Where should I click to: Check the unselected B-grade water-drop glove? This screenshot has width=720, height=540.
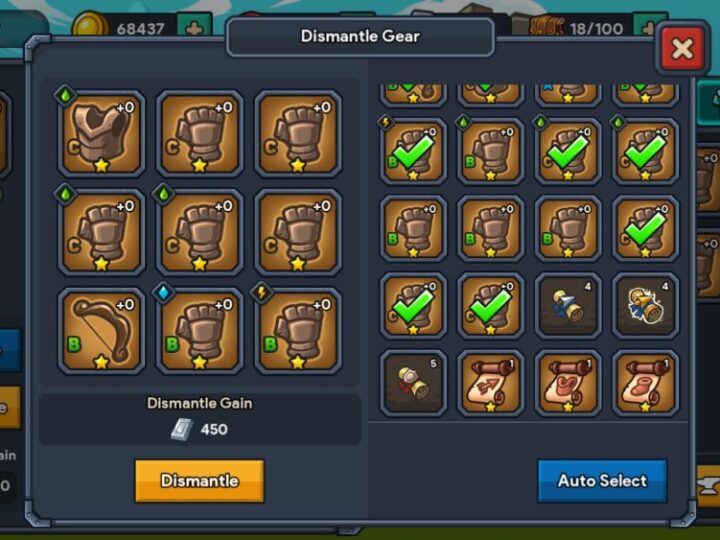click(x=490, y=151)
